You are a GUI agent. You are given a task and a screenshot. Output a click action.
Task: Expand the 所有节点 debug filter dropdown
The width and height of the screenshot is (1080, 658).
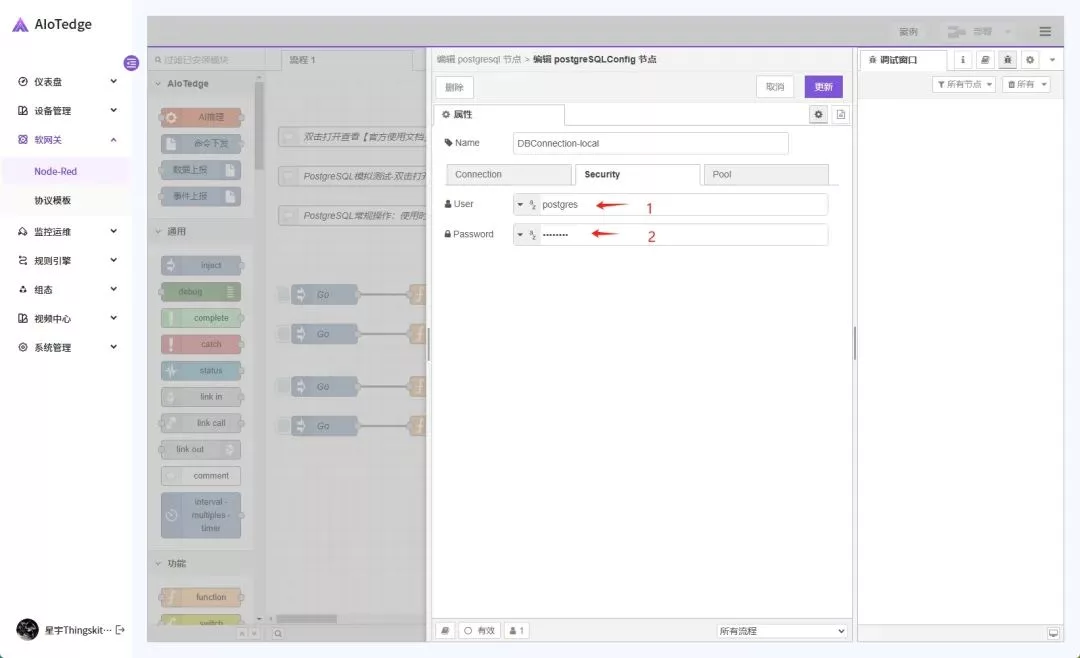[x=964, y=85]
